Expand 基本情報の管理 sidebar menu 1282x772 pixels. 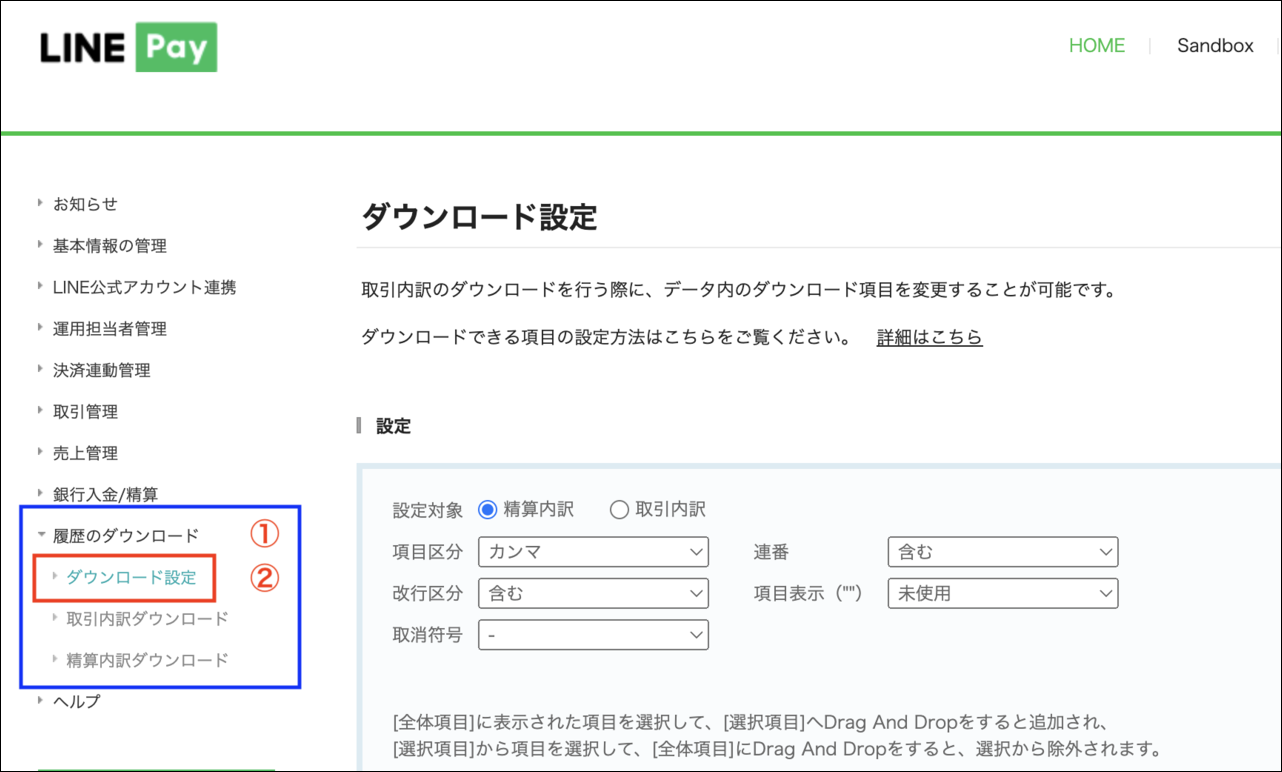click(109, 246)
